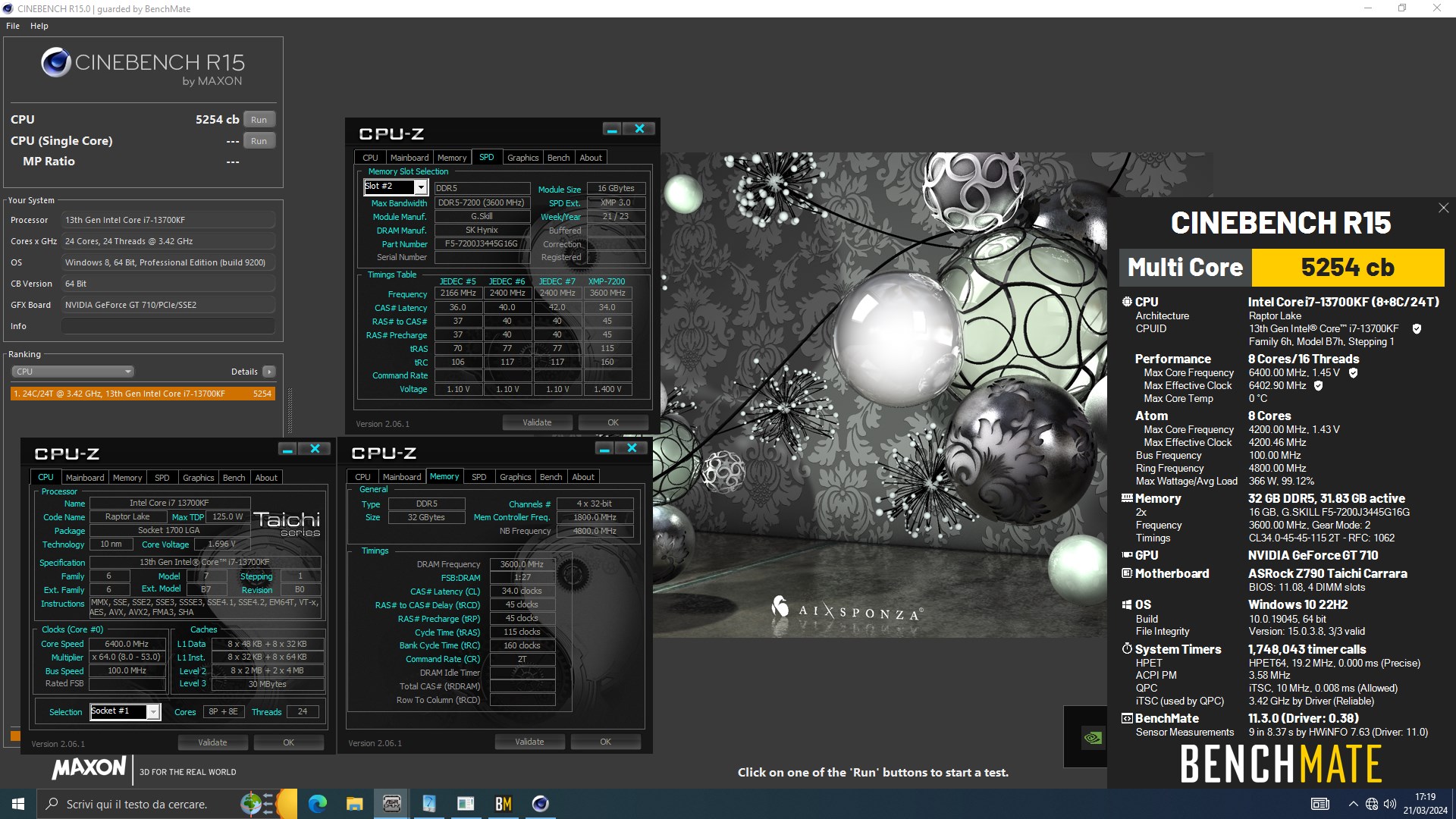Select Graphics tab in CPU-Z Memory window

pyautogui.click(x=516, y=477)
